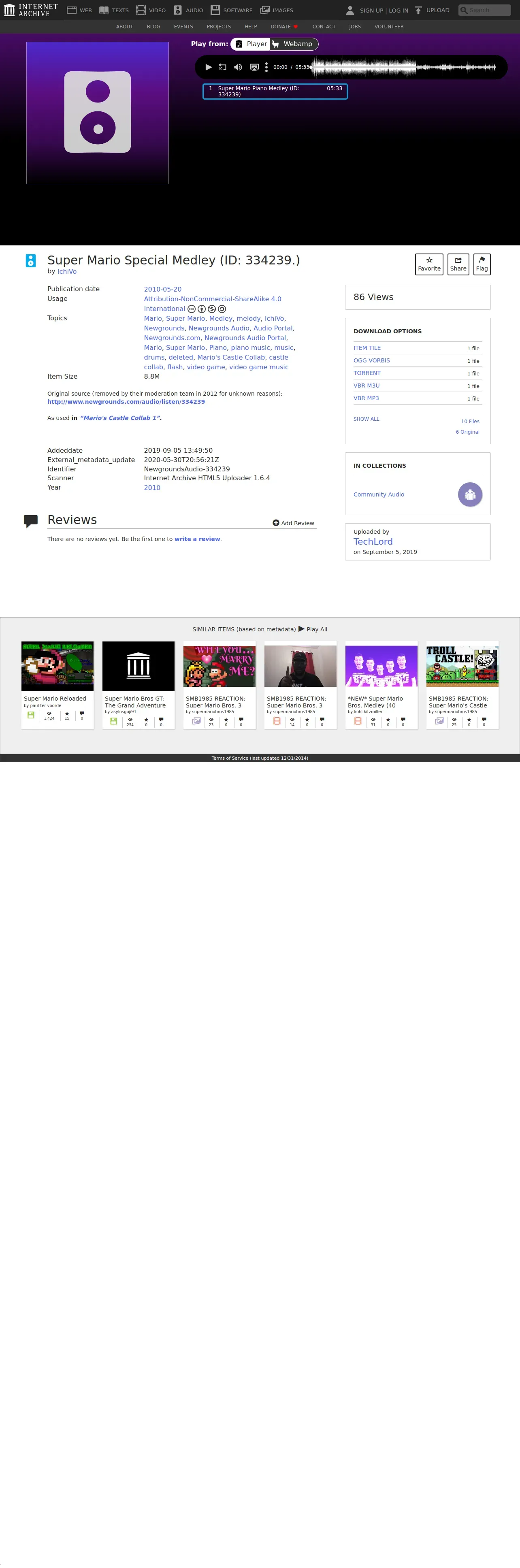Click Add Review plus button
The width and height of the screenshot is (520, 1568).
pos(294,523)
